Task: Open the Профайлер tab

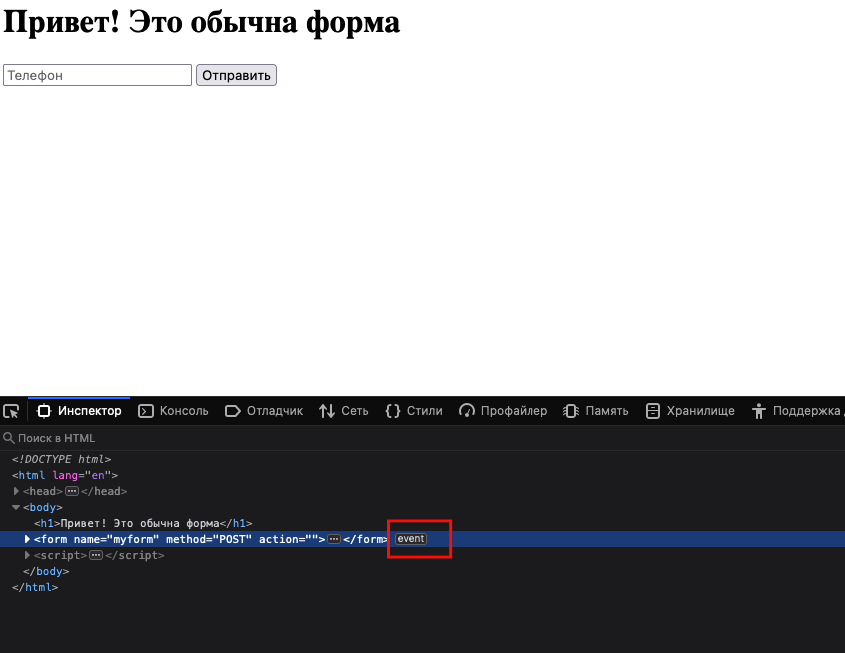Action: click(503, 411)
